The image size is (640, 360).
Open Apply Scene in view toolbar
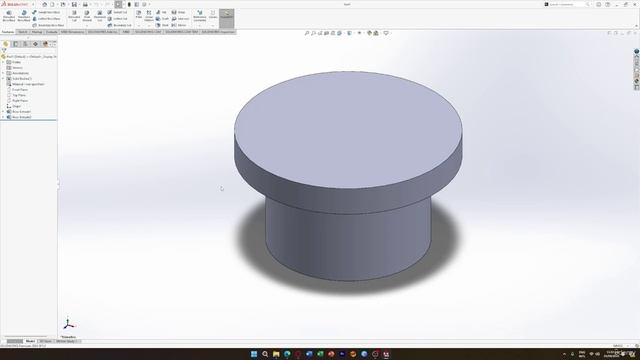point(376,33)
